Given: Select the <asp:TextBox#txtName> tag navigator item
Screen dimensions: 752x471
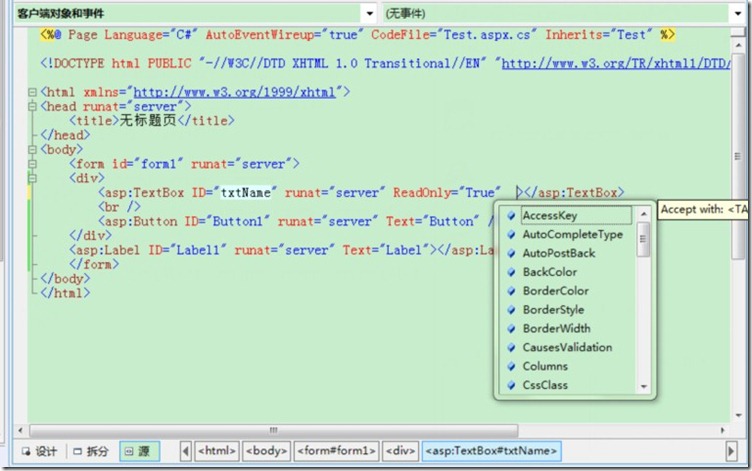Looking at the screenshot, I should 492,451.
